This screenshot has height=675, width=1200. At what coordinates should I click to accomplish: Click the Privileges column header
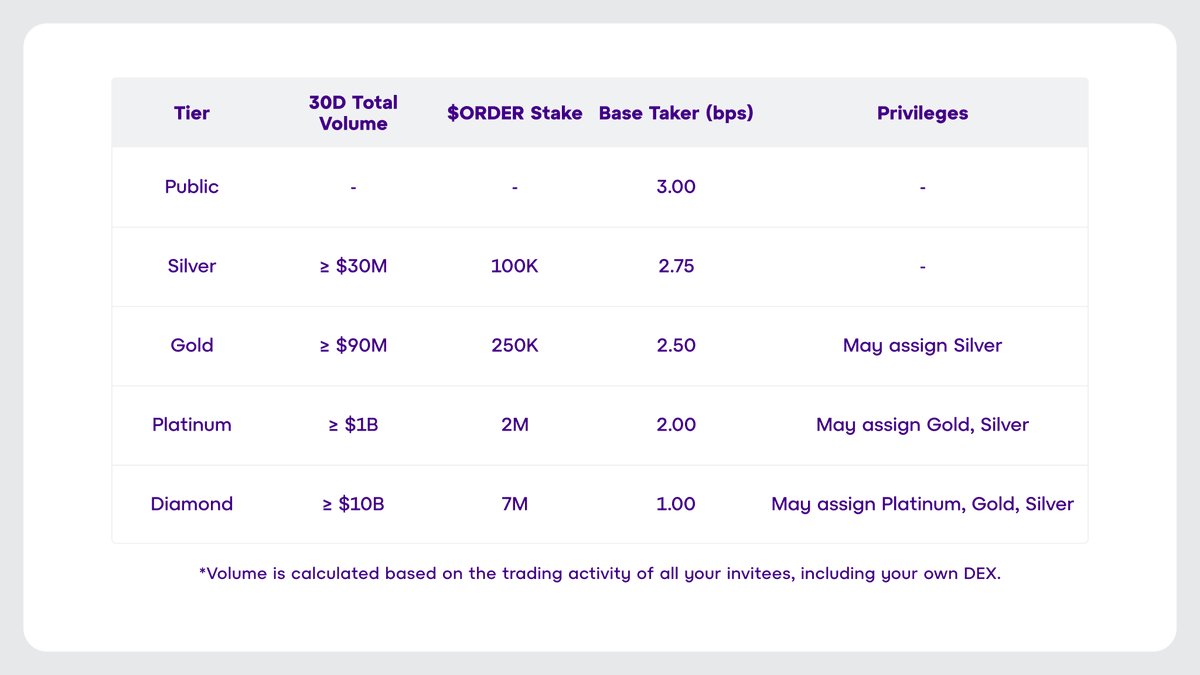(x=922, y=113)
